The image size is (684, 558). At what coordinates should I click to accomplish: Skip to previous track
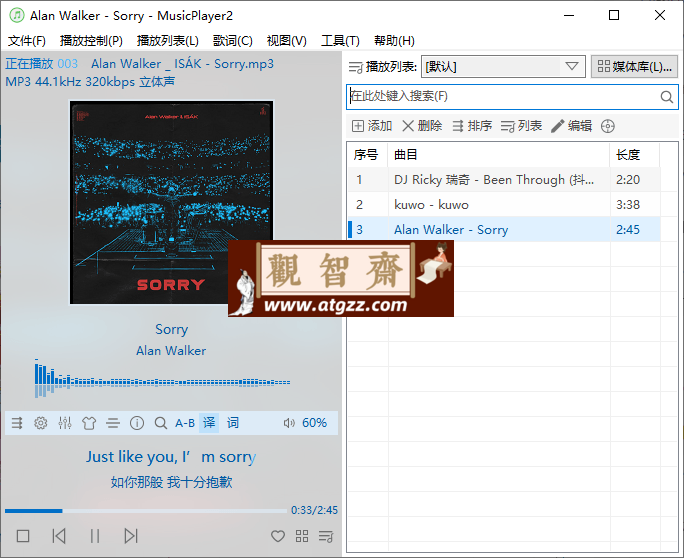(x=59, y=536)
